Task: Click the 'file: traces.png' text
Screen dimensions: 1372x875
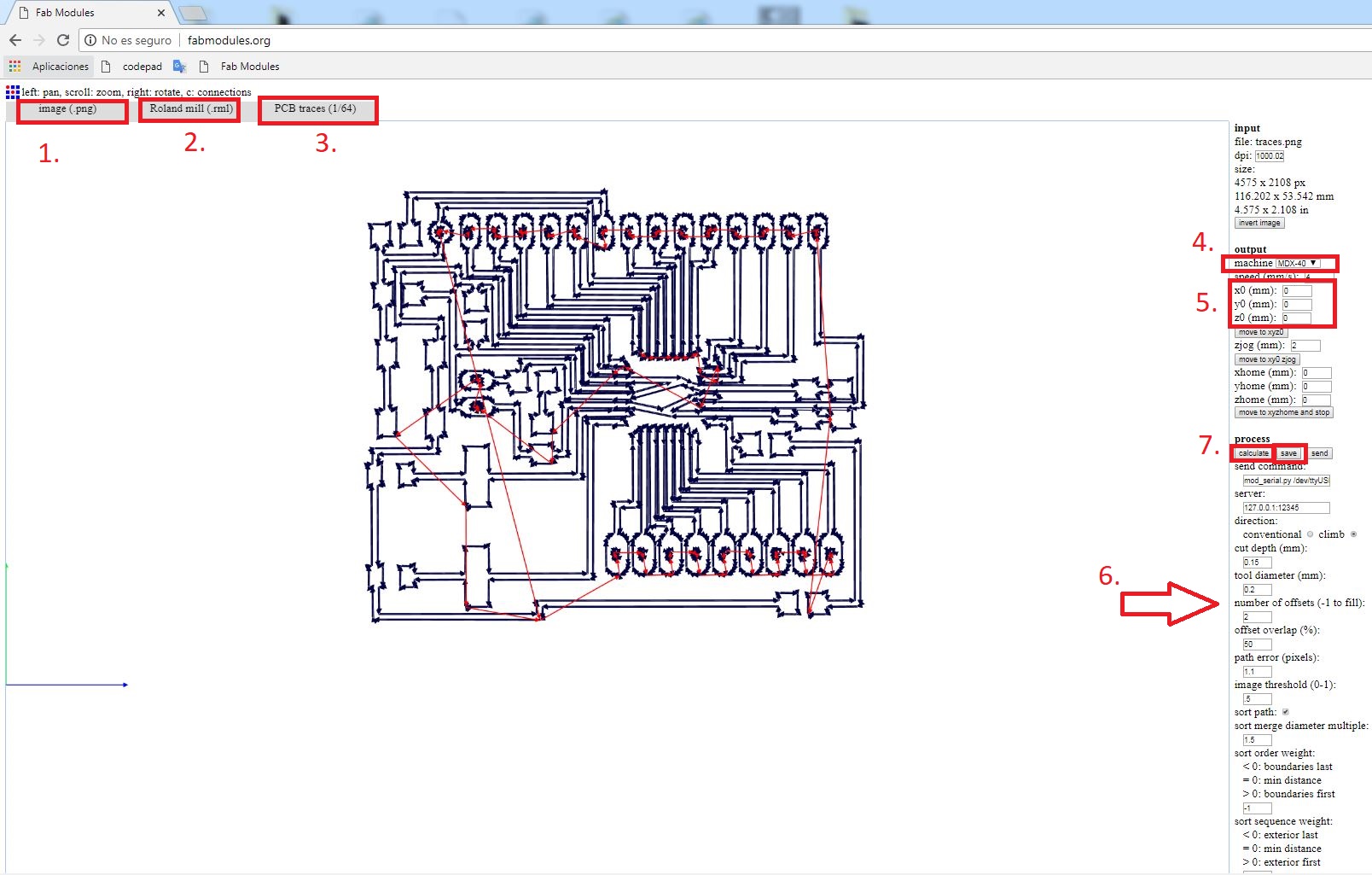Action: (x=1268, y=142)
